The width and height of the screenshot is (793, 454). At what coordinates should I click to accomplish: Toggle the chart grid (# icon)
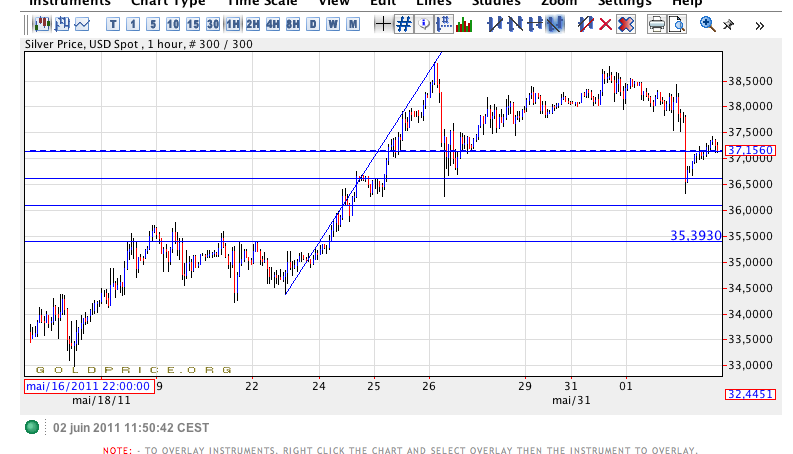click(x=404, y=24)
